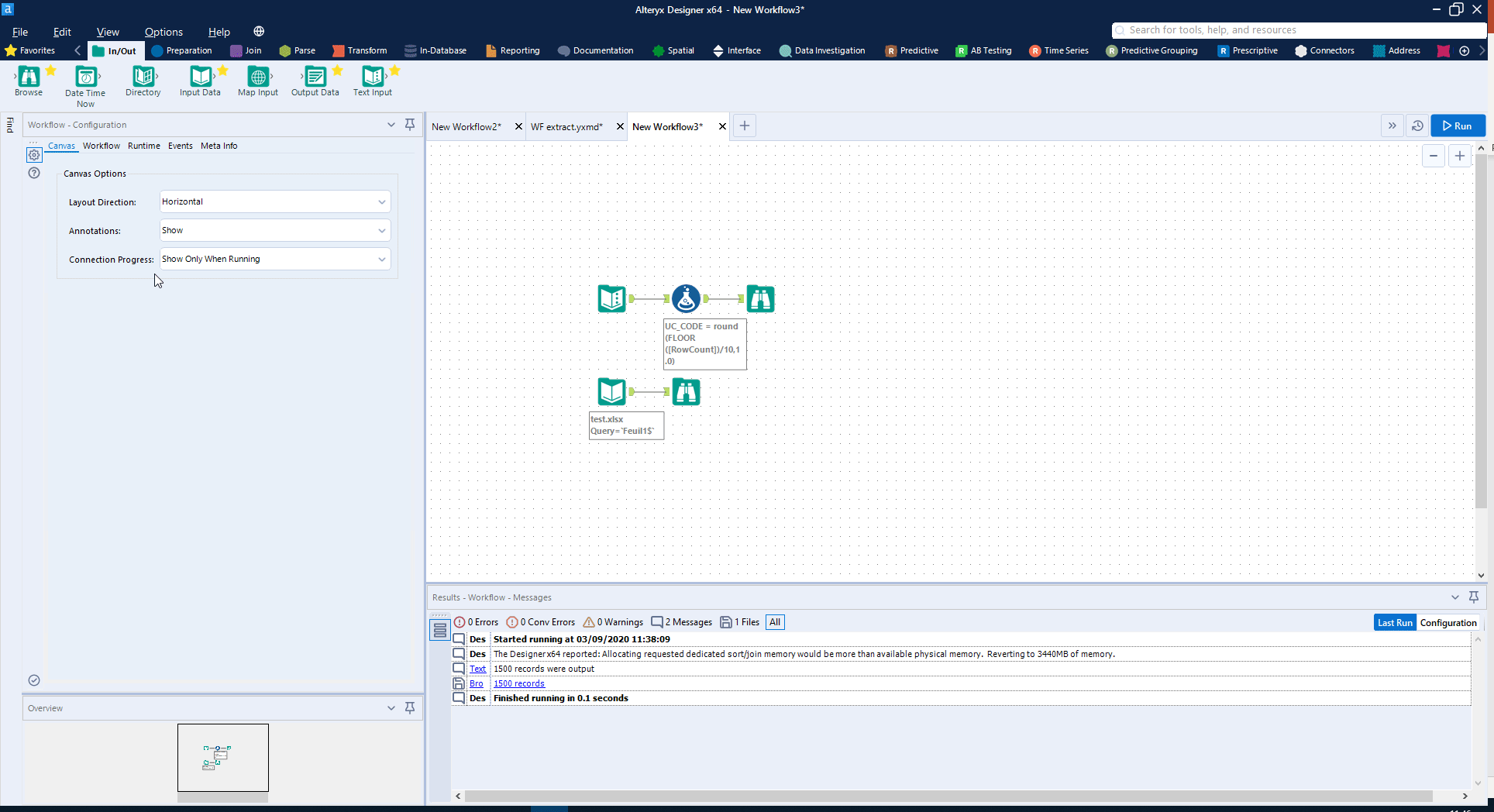Viewport: 1494px width, 812px height.
Task: Click the search tools and resources field
Action: point(1299,30)
